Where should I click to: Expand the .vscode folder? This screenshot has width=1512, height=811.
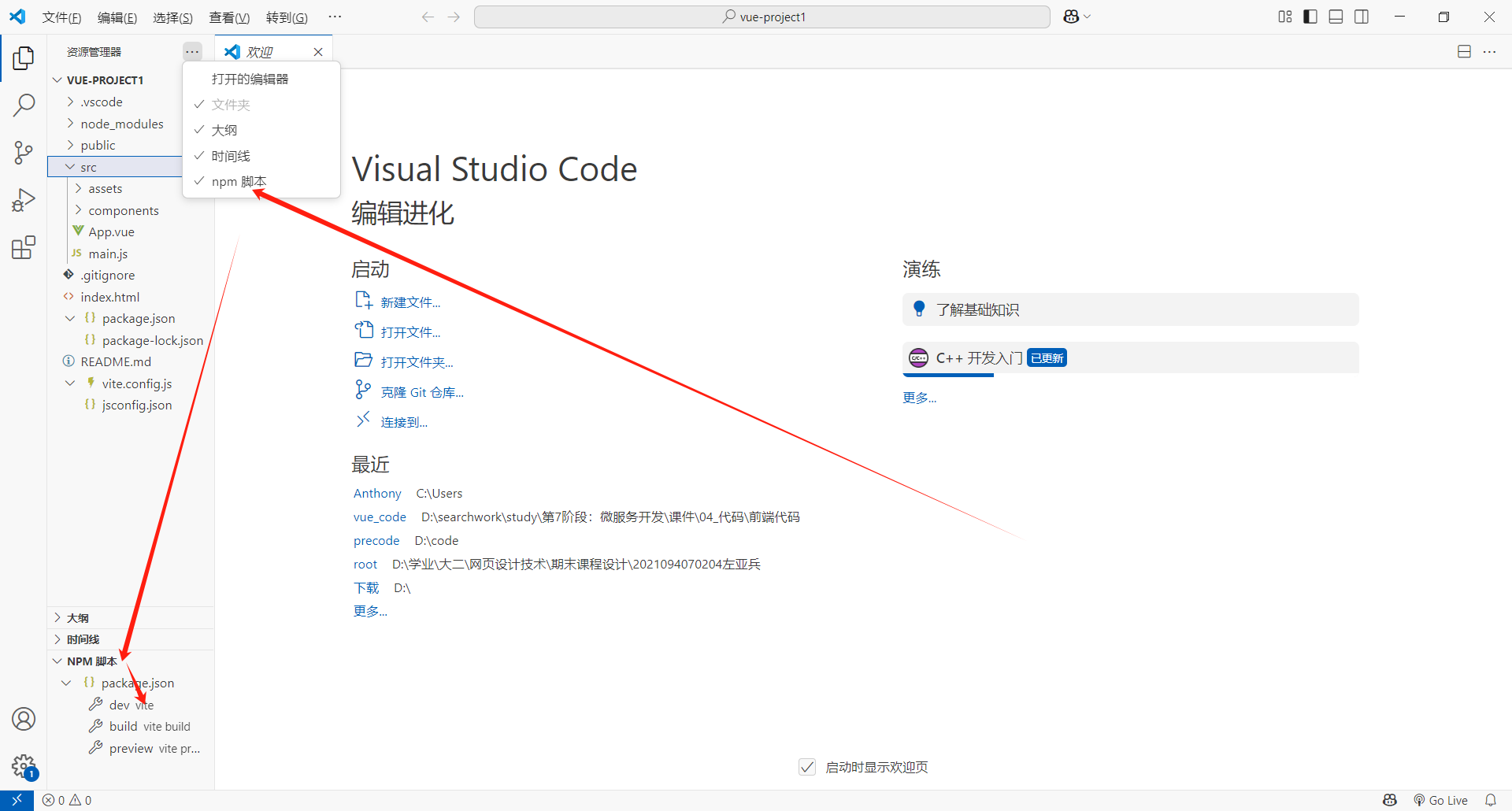pyautogui.click(x=70, y=102)
